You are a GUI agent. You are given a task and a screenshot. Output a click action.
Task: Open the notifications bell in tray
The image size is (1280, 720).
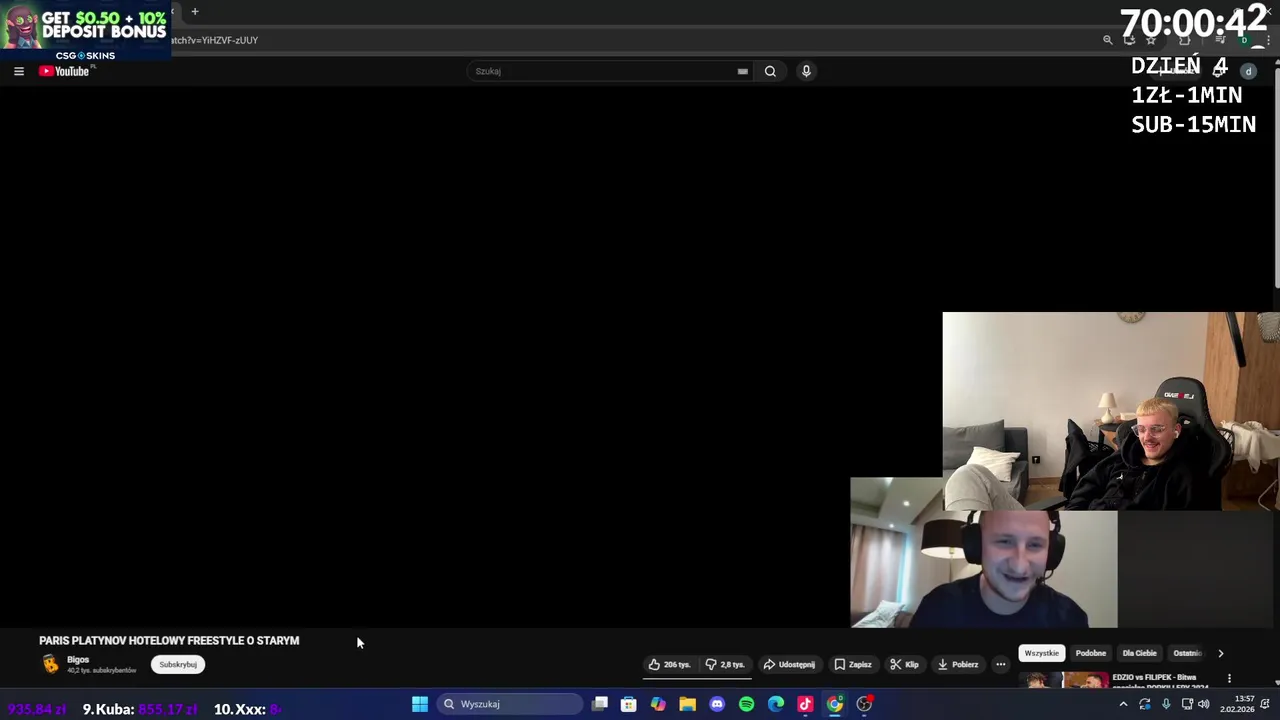1265,704
